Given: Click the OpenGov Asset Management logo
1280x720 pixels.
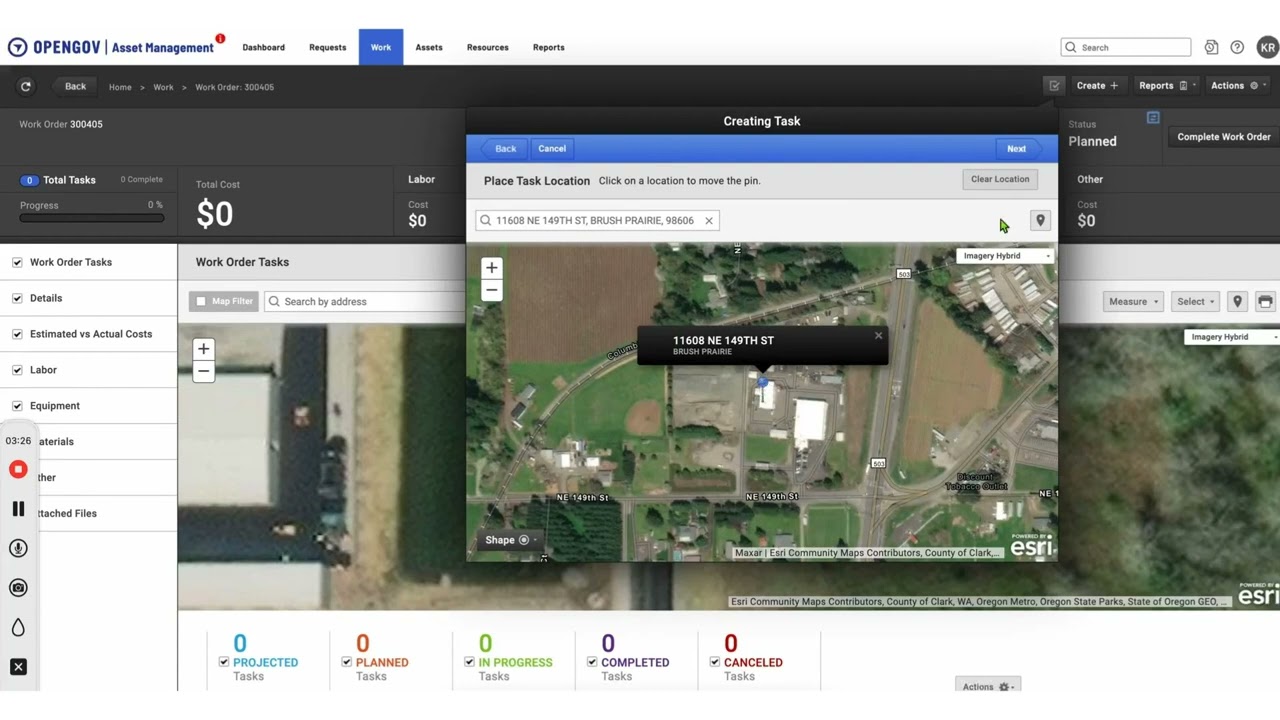Looking at the screenshot, I should (x=111, y=47).
